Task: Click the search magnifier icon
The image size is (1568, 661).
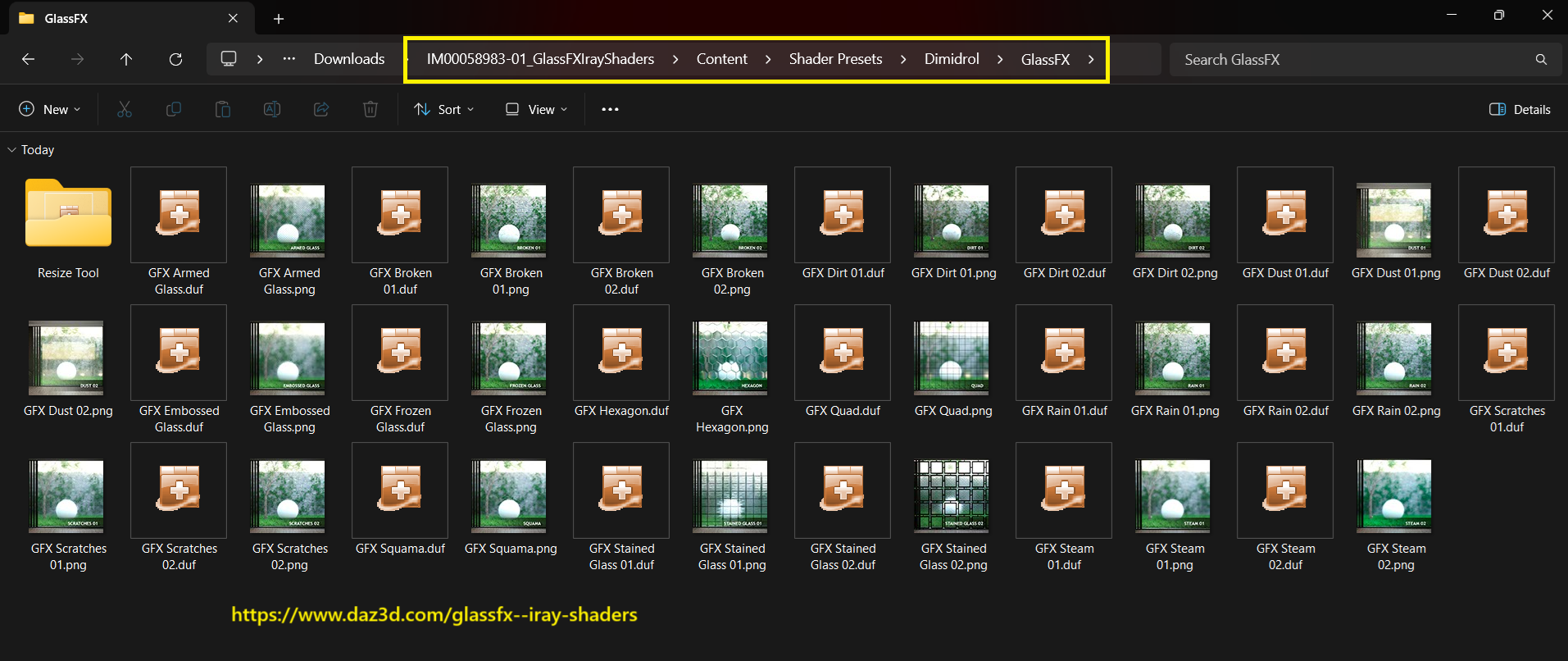Action: click(x=1541, y=60)
